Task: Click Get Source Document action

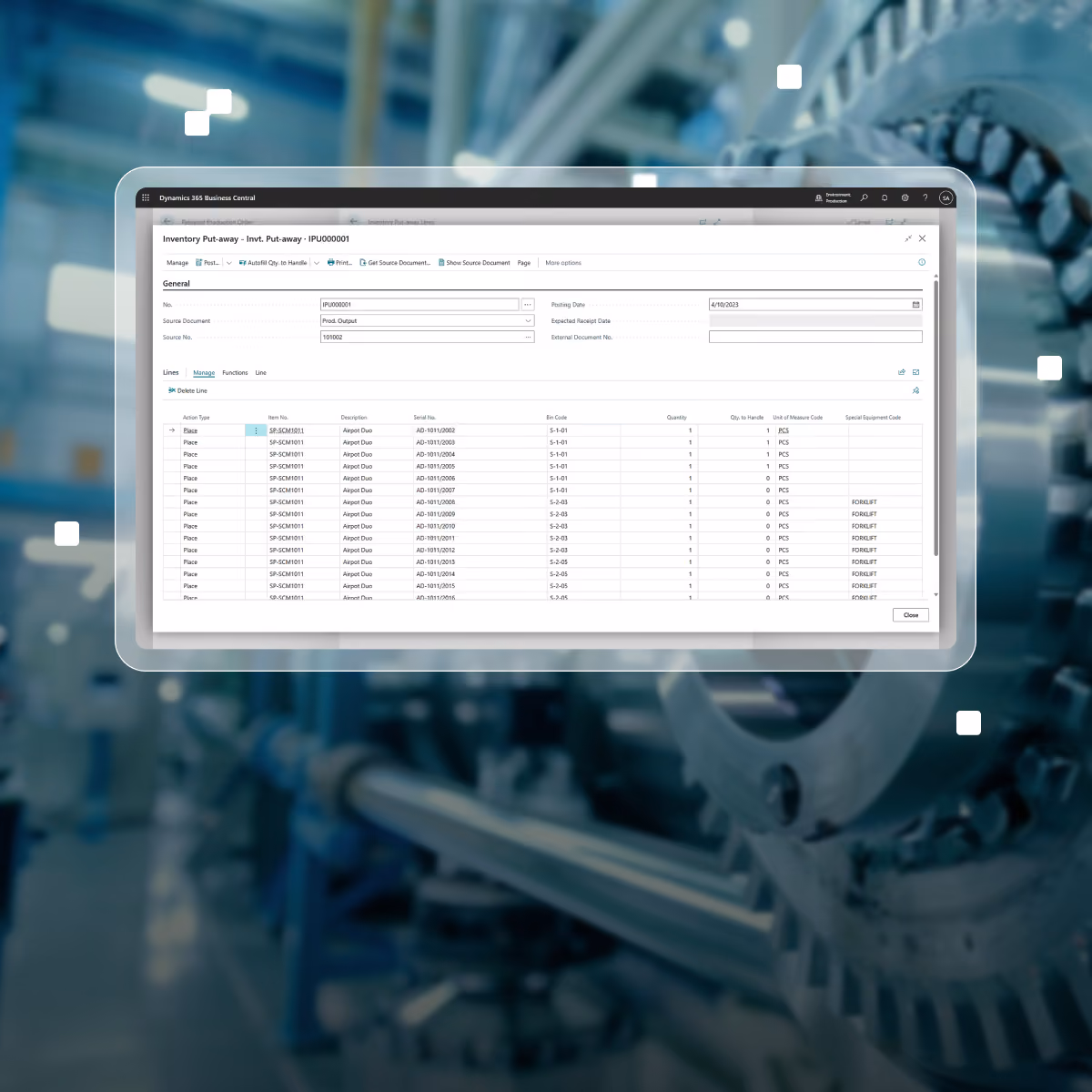Action: [x=395, y=263]
